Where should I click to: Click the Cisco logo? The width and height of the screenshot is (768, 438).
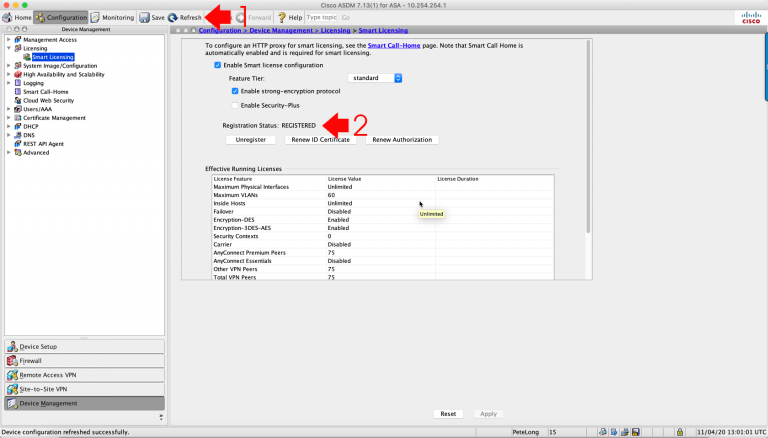pyautogui.click(x=751, y=18)
